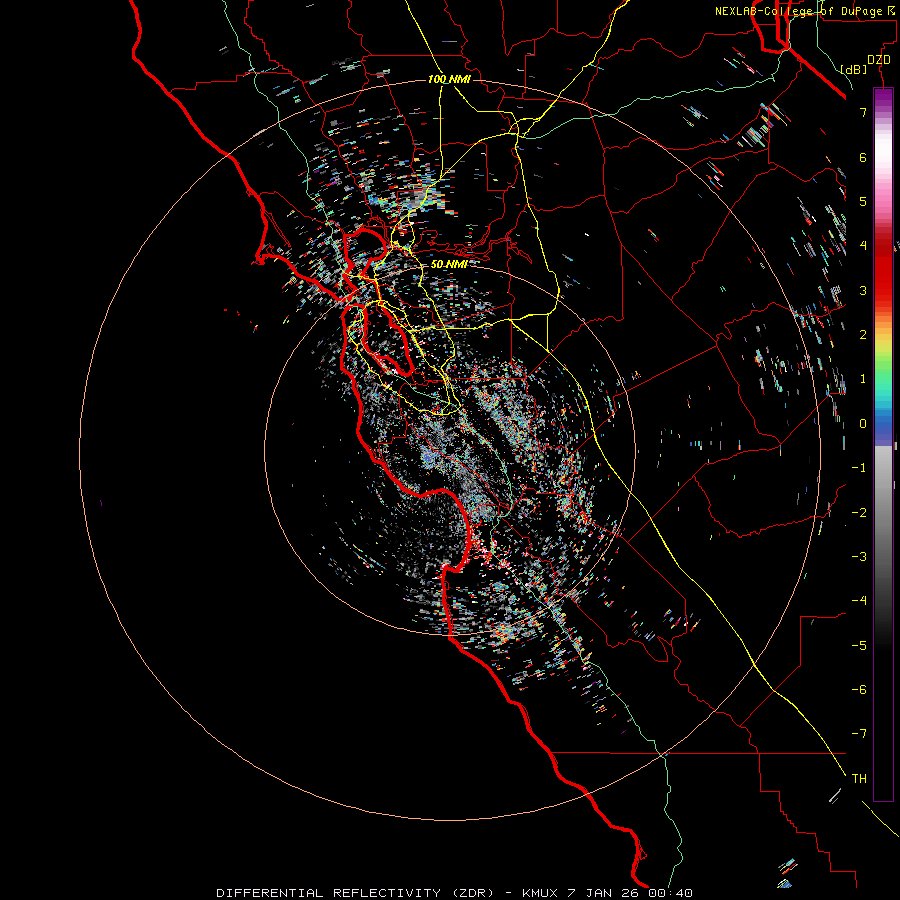This screenshot has height=900, width=900.
Task: Click the "7" value on the dB scale
Action: tap(863, 112)
